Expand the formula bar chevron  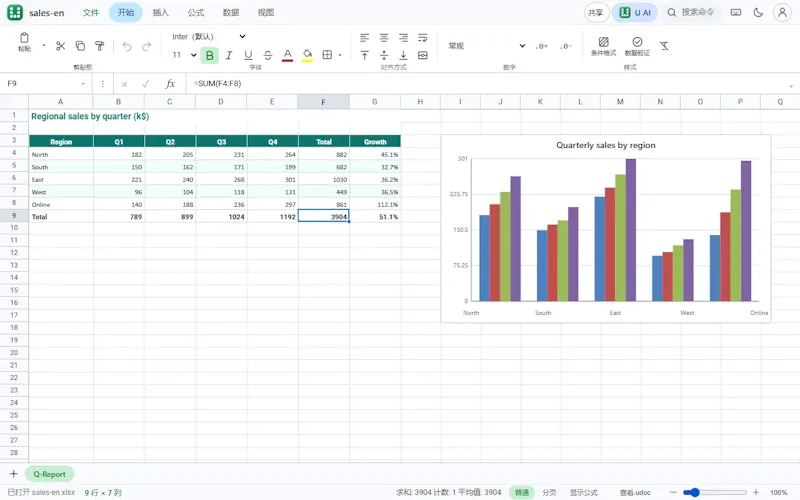pos(791,86)
